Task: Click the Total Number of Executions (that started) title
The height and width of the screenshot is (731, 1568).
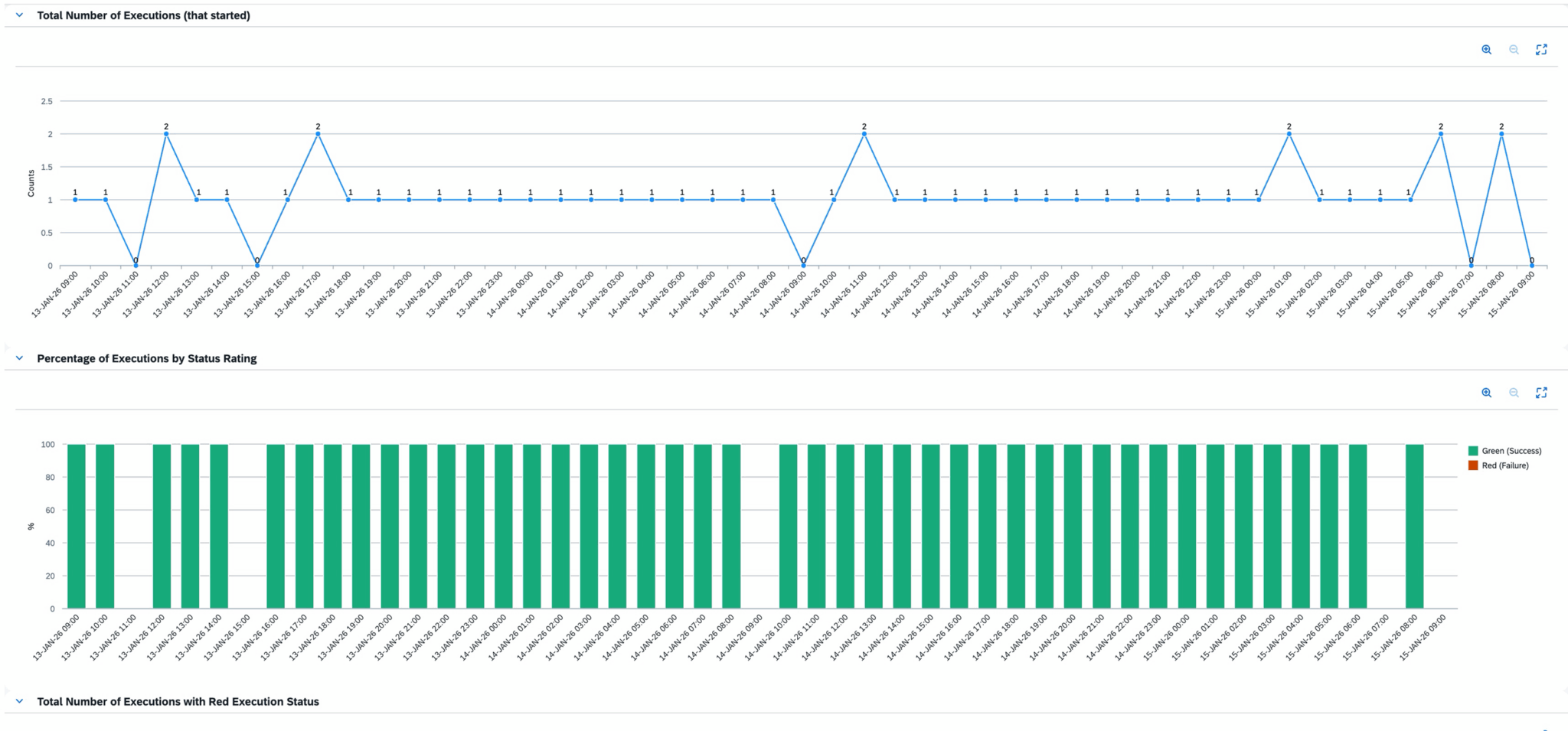Action: coord(143,15)
